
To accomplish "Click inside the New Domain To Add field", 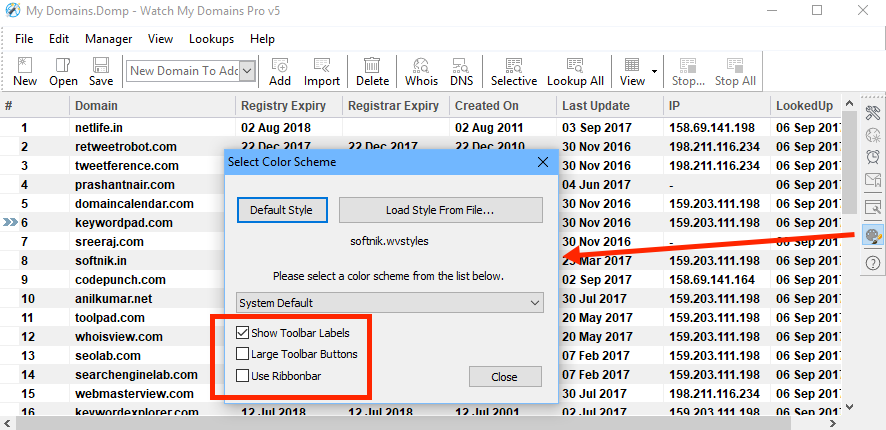I will (x=184, y=71).
